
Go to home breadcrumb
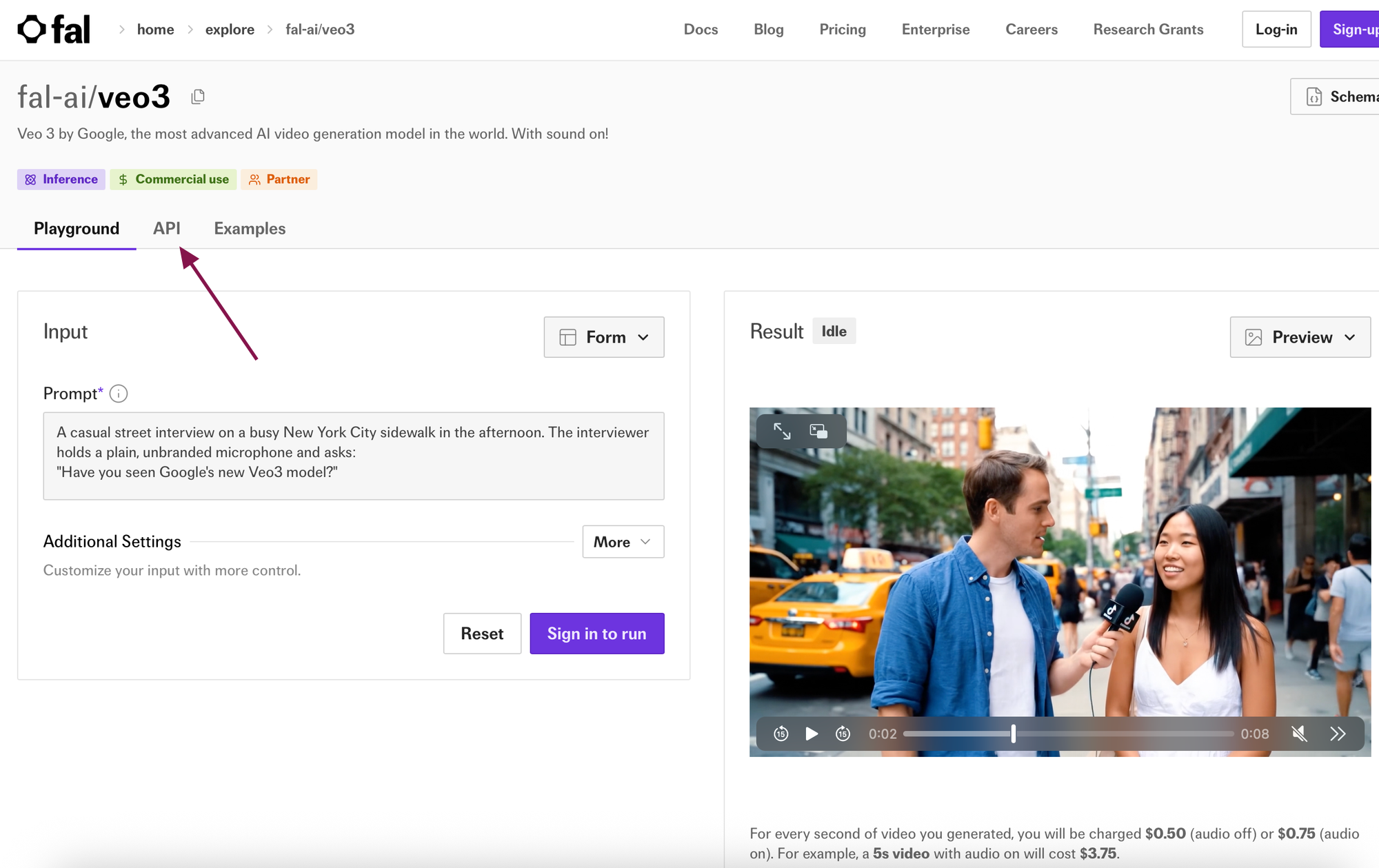coord(156,30)
